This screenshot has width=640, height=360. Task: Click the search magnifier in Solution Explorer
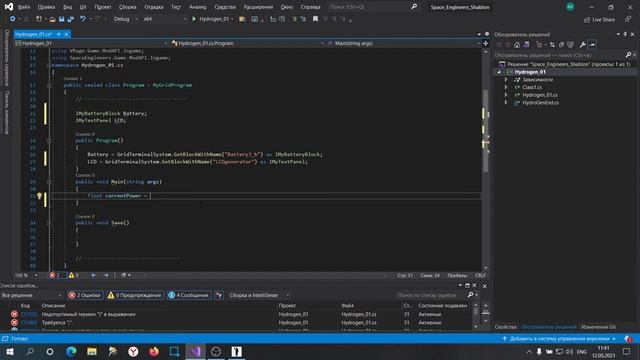pos(629,55)
